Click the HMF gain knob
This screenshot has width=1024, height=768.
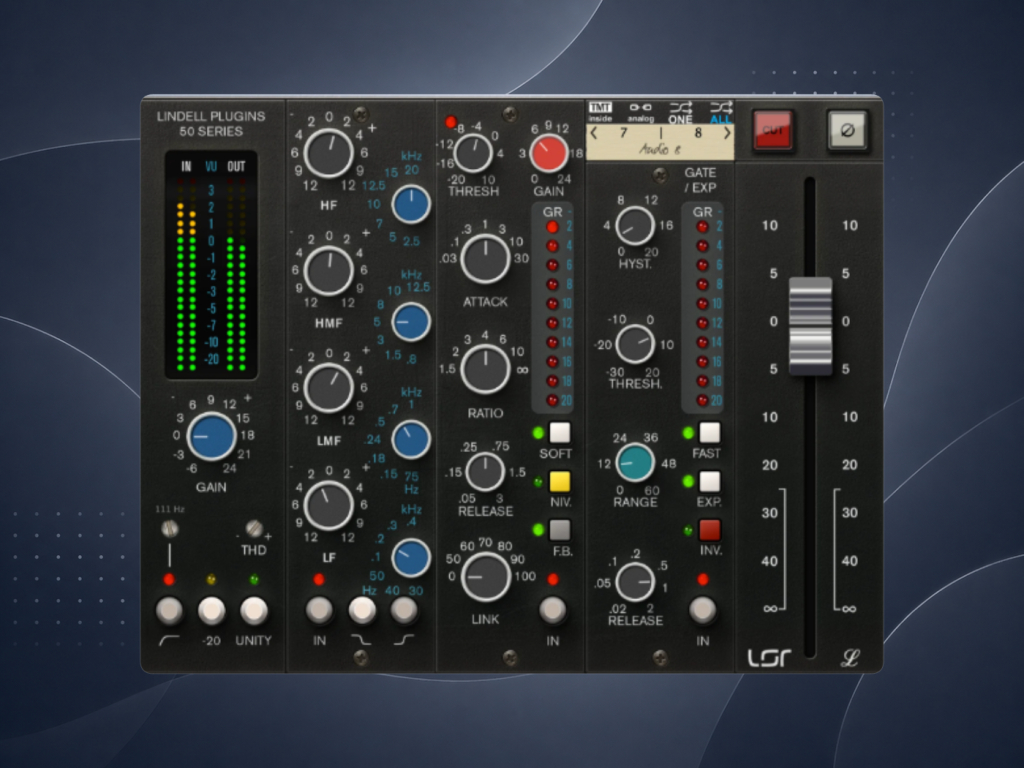click(x=328, y=270)
